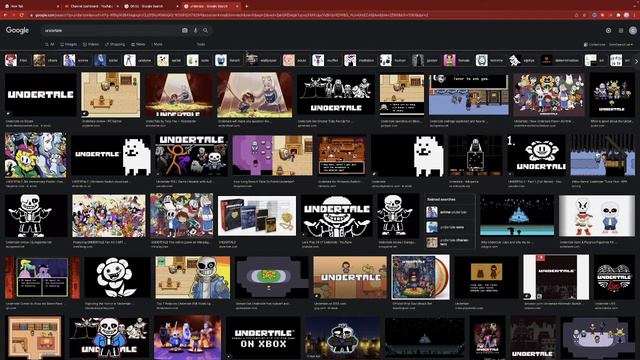
Task: Switch to the News results tab
Action: pos(138,44)
